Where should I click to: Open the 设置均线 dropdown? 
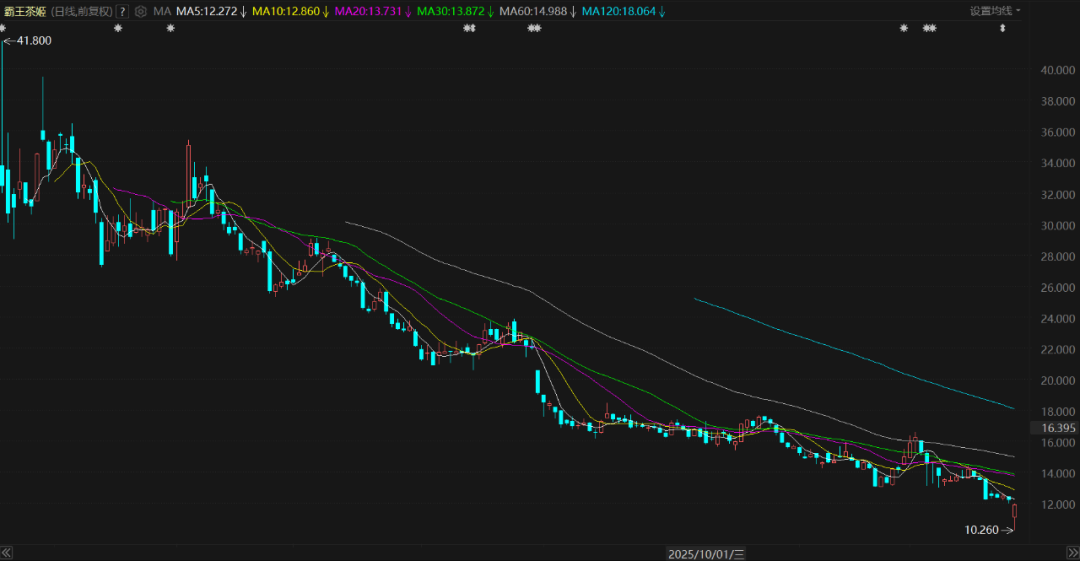pyautogui.click(x=994, y=11)
